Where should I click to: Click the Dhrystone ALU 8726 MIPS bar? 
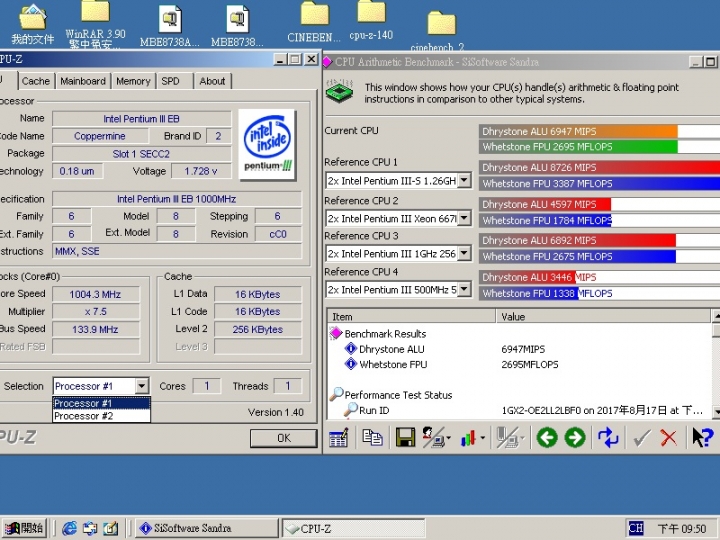599,168
